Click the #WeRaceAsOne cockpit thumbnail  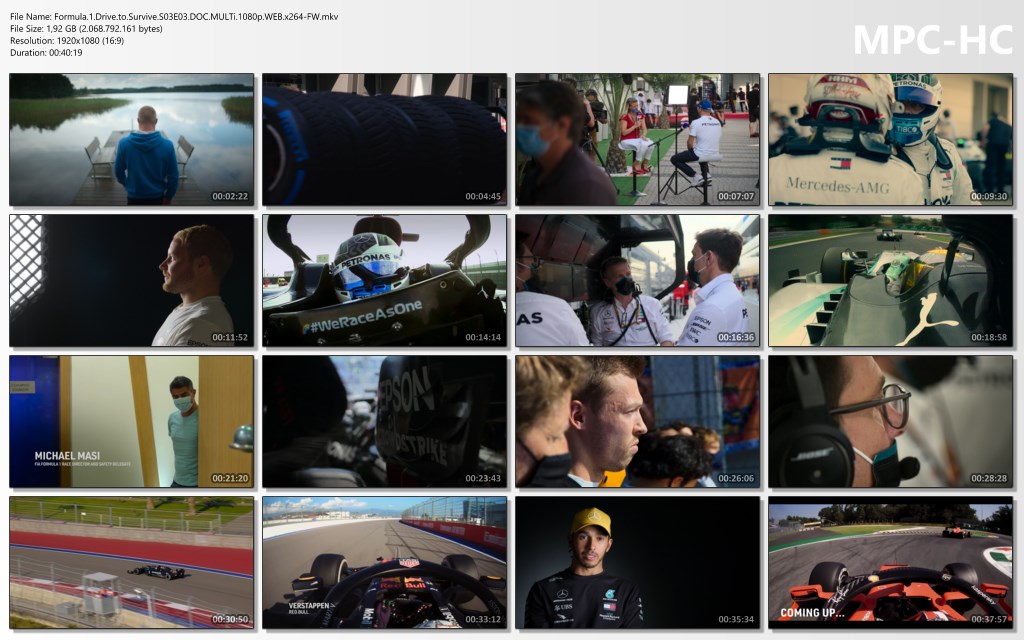[384, 280]
